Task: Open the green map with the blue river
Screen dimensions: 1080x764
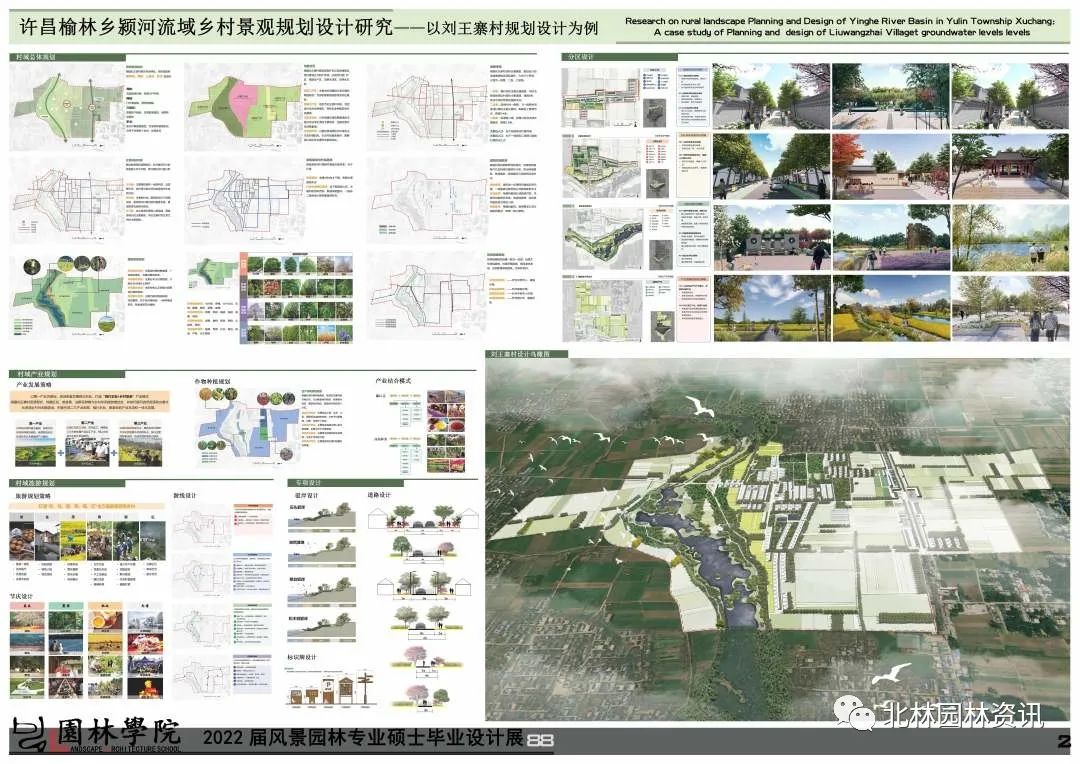Action: (68, 296)
